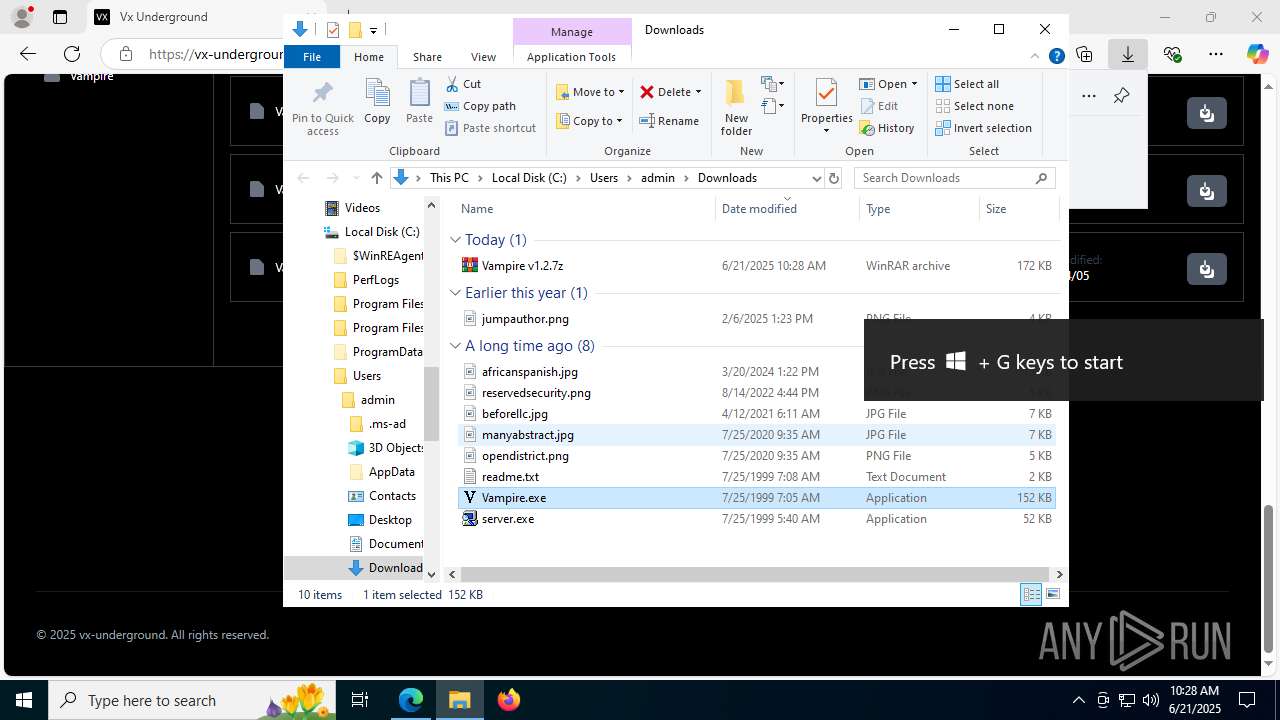The height and width of the screenshot is (720, 1280).
Task: Pin the Edge downloads panel
Action: click(x=1121, y=96)
